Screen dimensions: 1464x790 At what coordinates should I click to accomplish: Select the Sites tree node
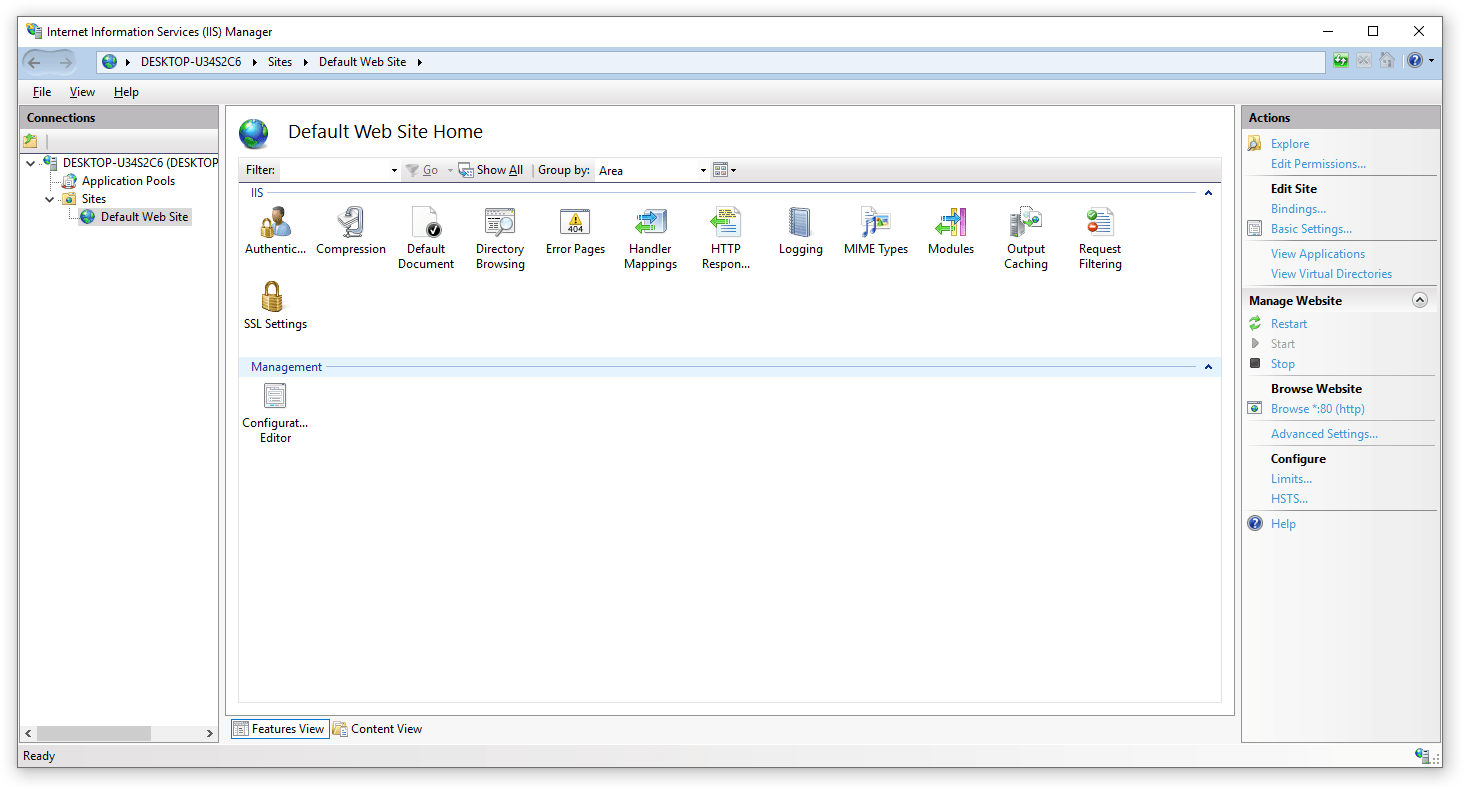click(x=94, y=199)
